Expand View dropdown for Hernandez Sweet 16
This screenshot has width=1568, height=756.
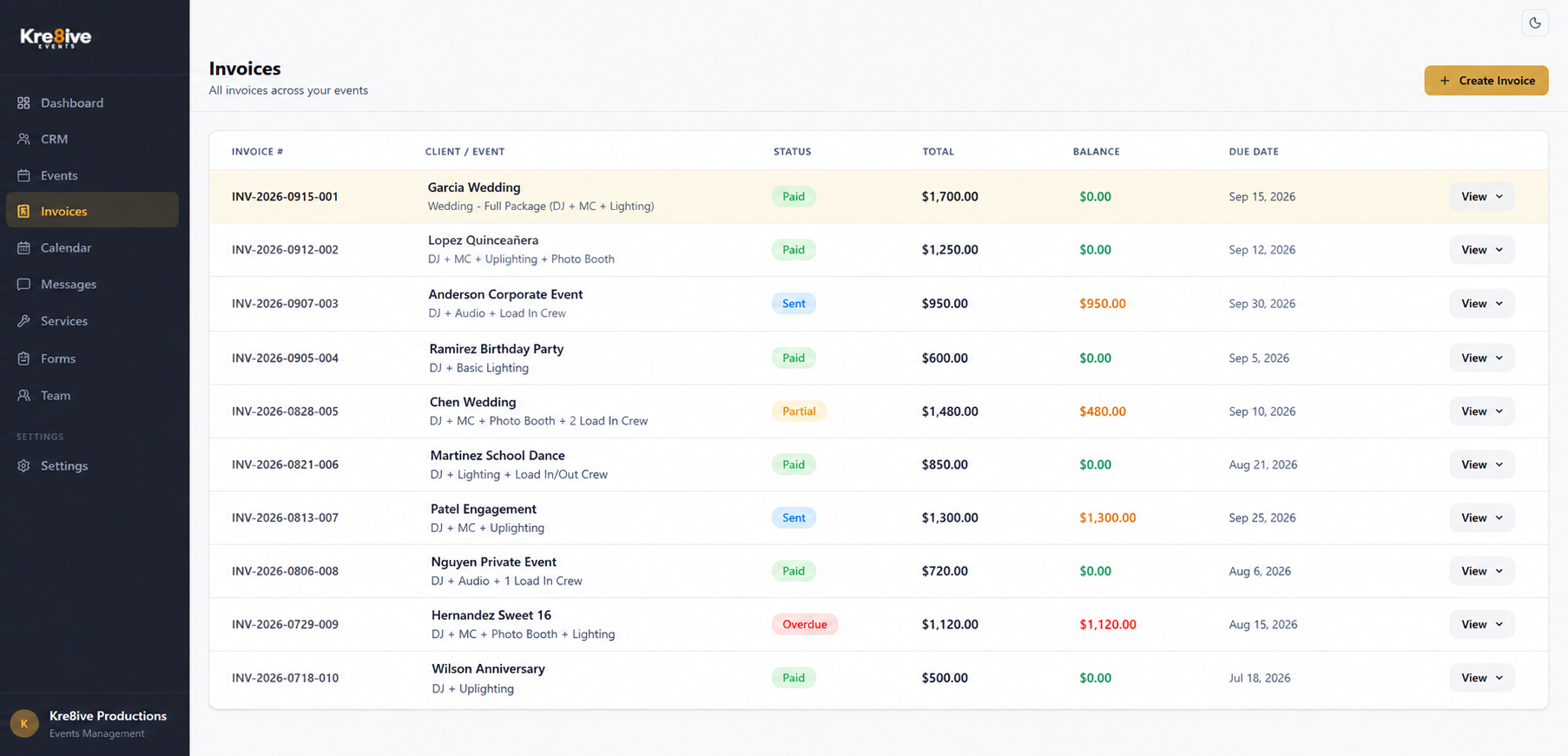click(1481, 624)
